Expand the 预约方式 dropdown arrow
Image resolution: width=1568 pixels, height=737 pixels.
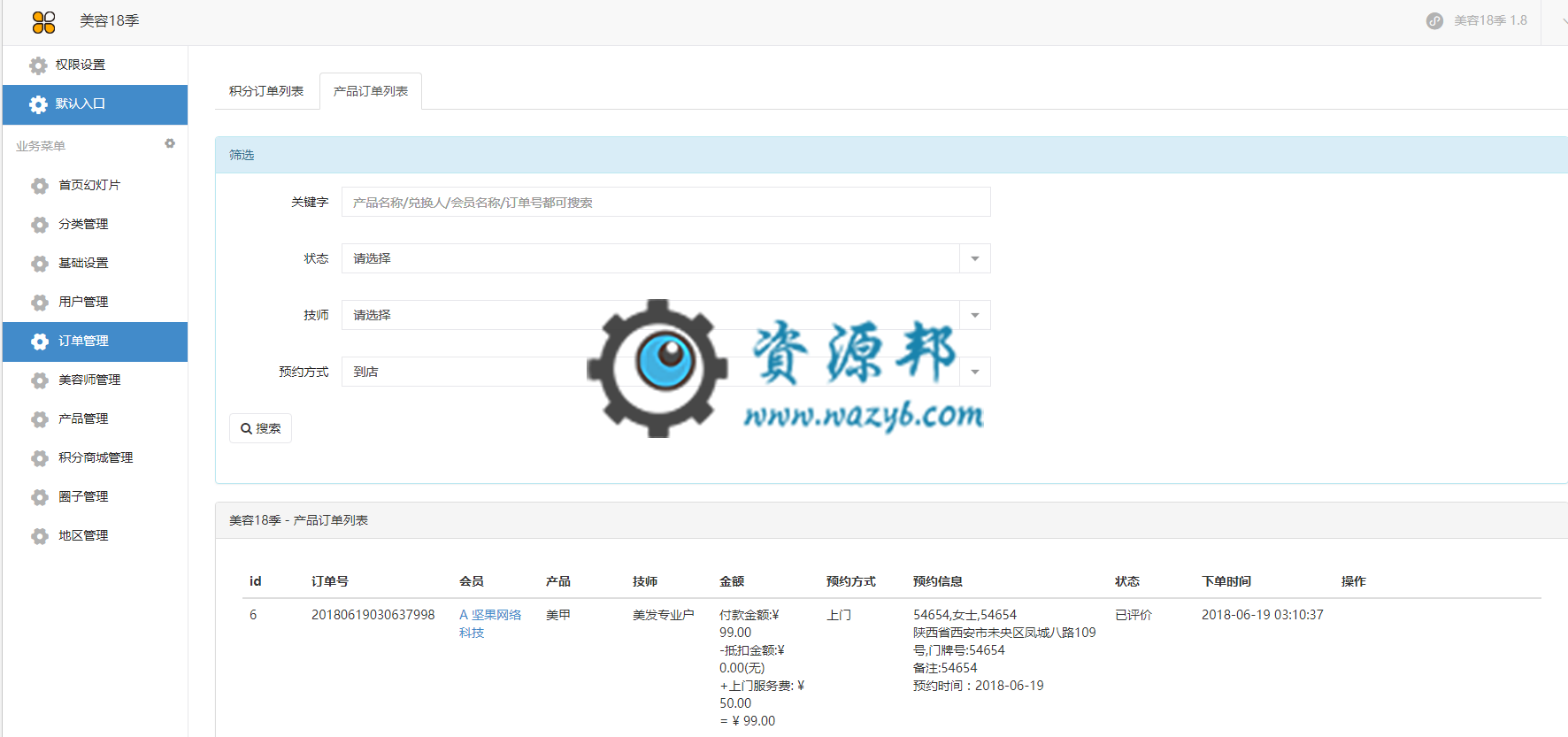[975, 372]
